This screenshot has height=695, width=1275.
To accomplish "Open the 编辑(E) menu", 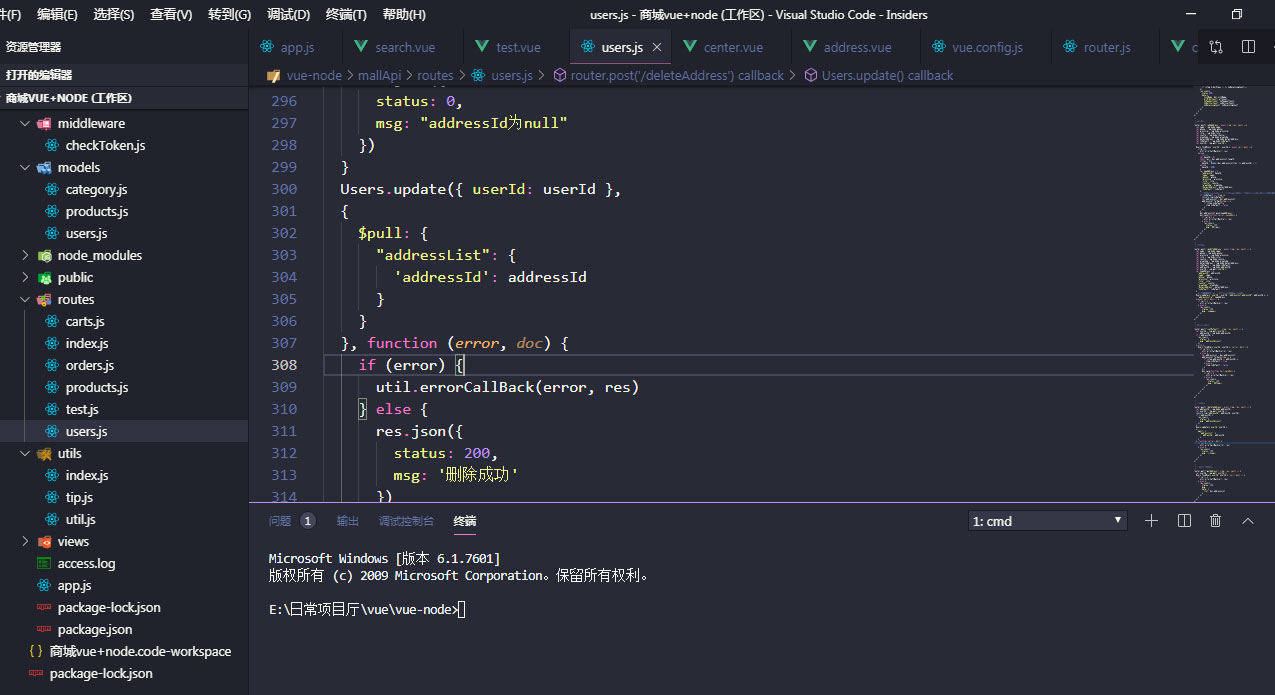I will (57, 14).
